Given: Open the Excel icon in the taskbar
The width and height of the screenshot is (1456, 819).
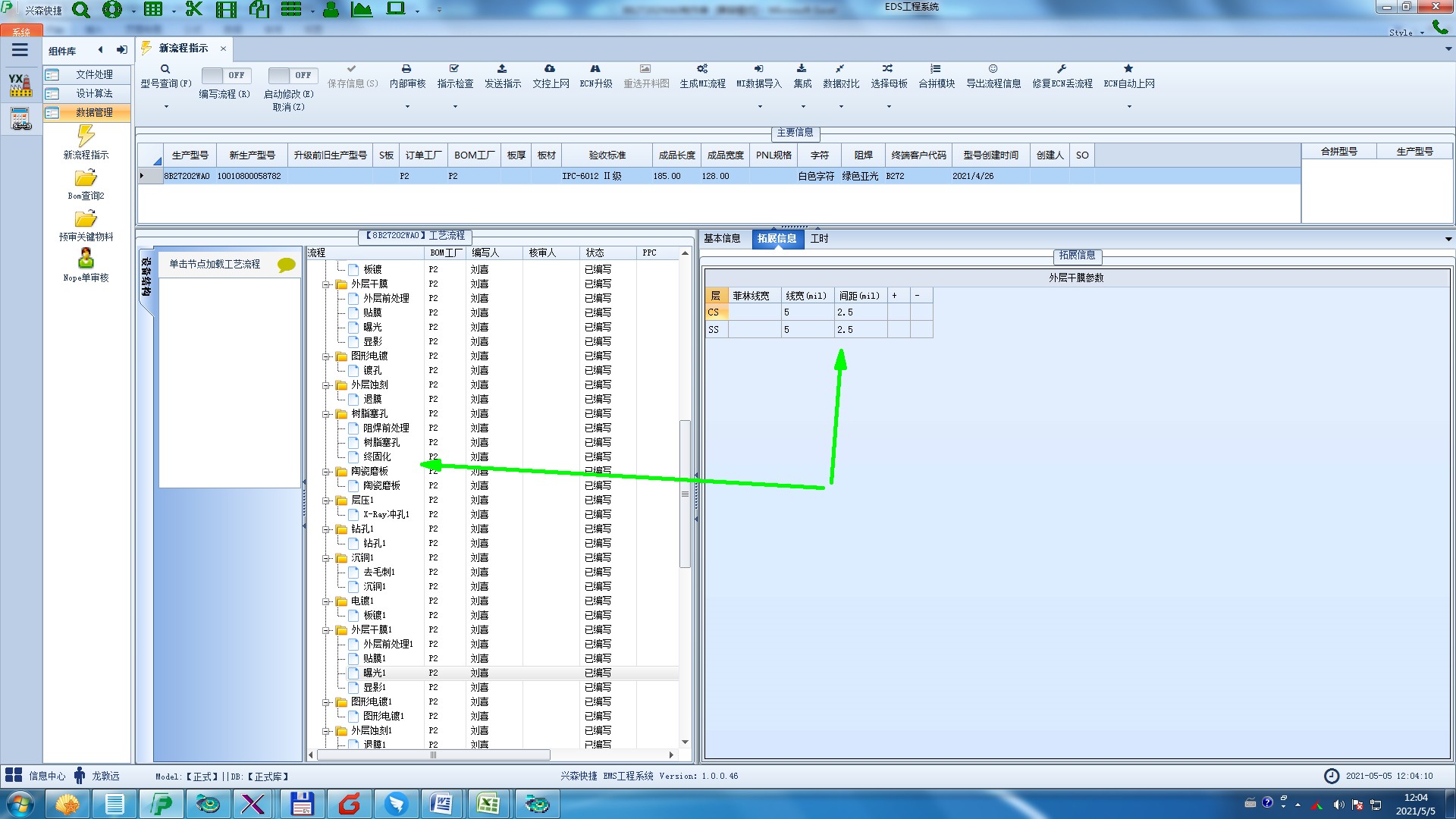Looking at the screenshot, I should tap(488, 803).
